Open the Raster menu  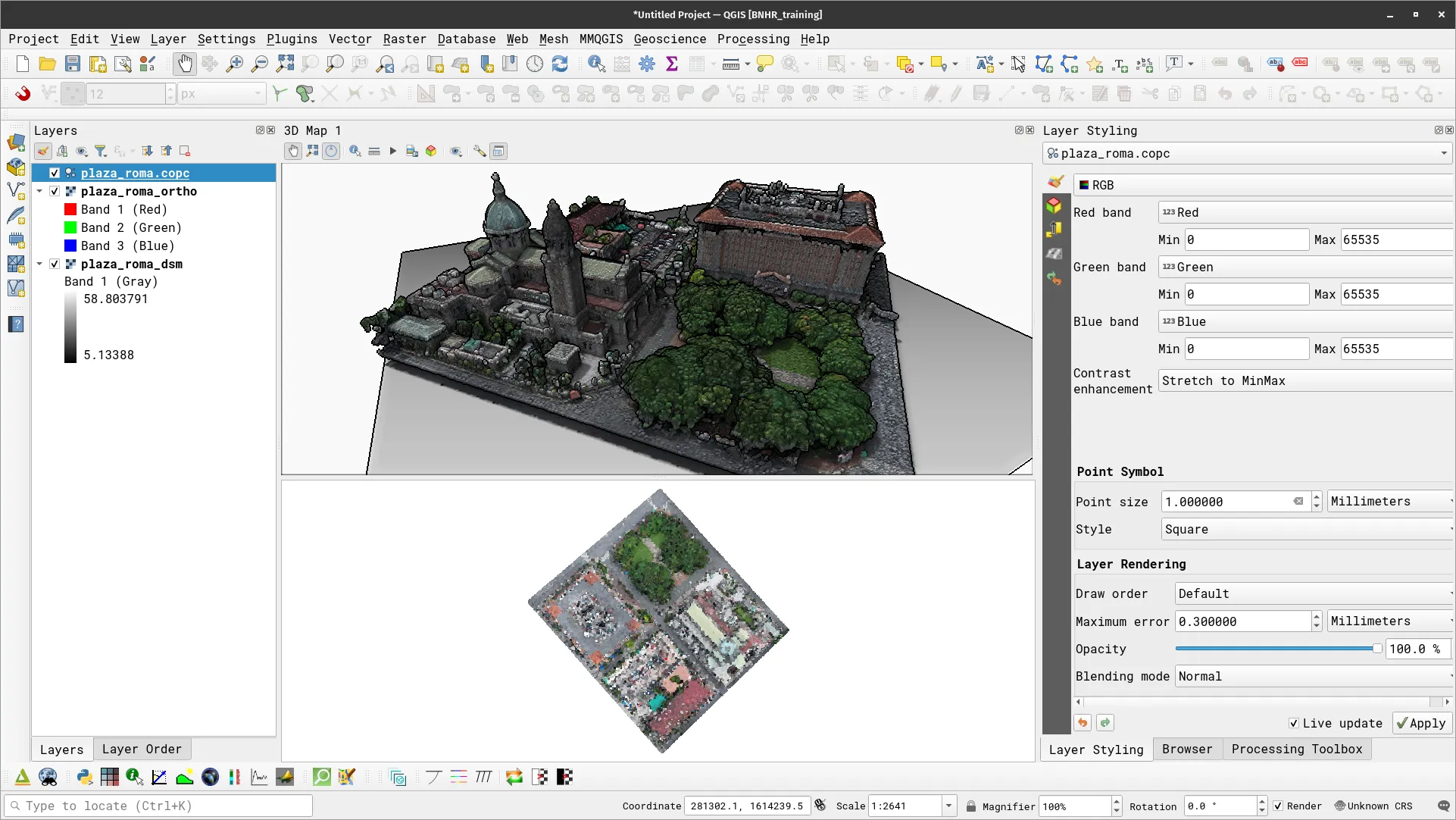(x=404, y=39)
